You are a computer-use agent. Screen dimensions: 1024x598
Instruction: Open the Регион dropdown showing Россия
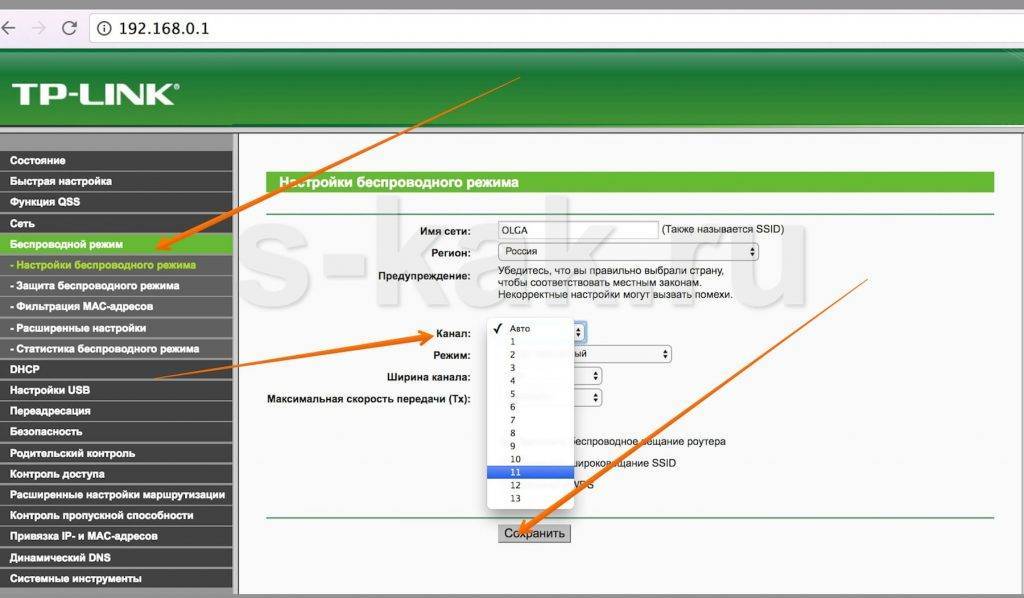pos(628,251)
